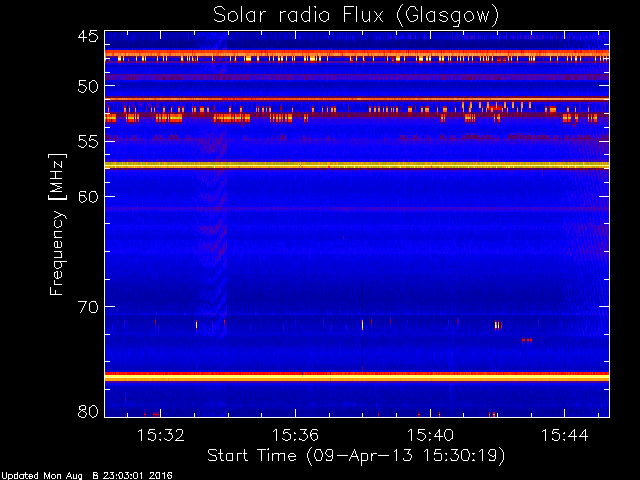
Task: Select the 'Frequency [MHz]' axis label
Action: click(58, 224)
